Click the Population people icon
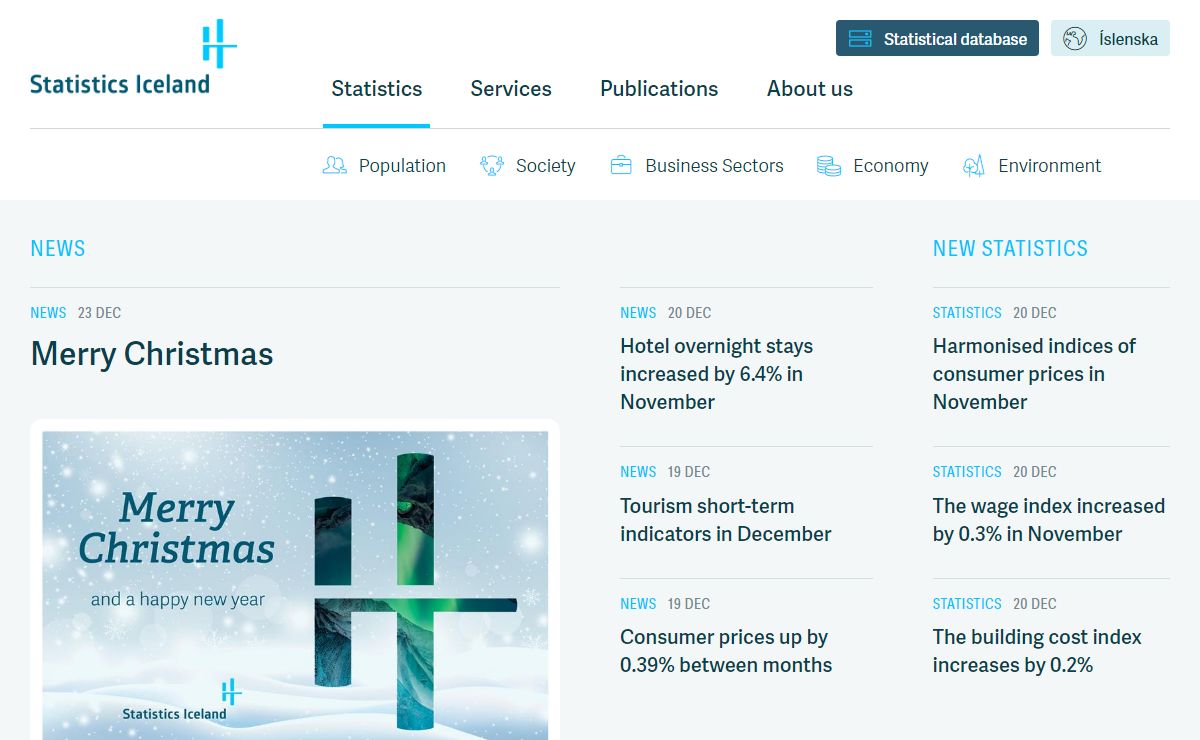Screen dimensions: 1200x740 pos(335,166)
